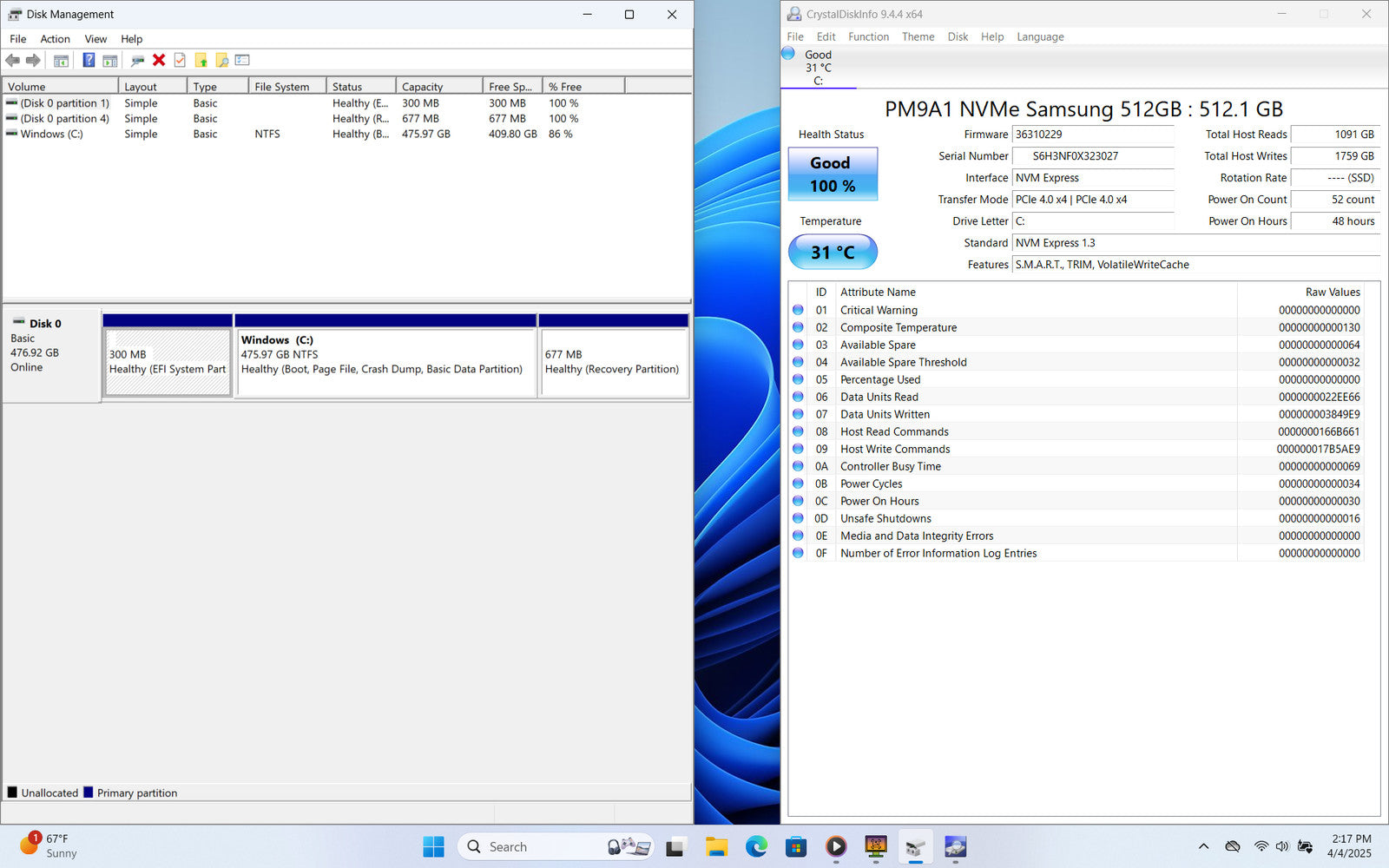
Task: Sort by Volume column header
Action: [x=61, y=86]
